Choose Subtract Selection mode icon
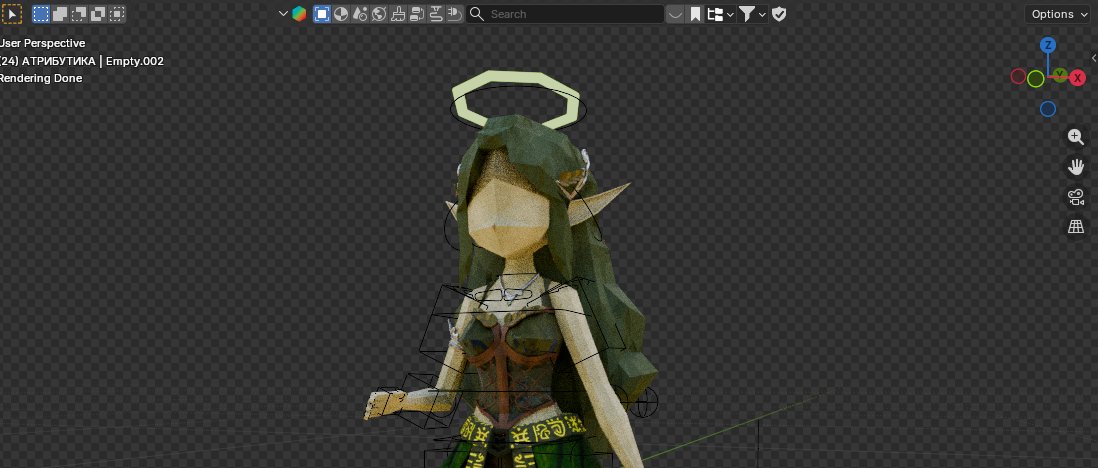This screenshot has height=468, width=1098. coord(79,13)
